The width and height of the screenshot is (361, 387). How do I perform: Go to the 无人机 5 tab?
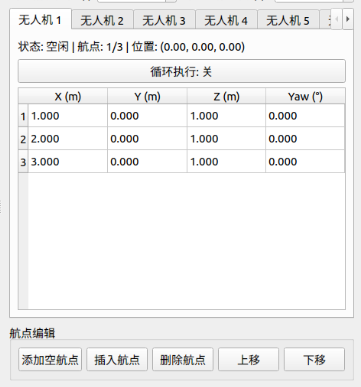tap(288, 20)
